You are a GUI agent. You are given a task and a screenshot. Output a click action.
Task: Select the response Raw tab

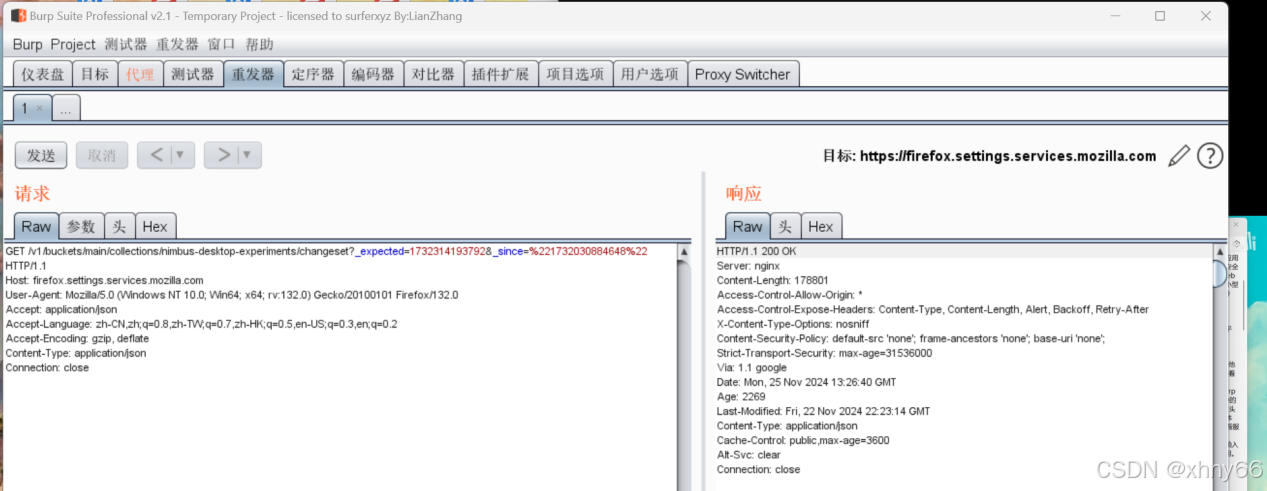(747, 226)
